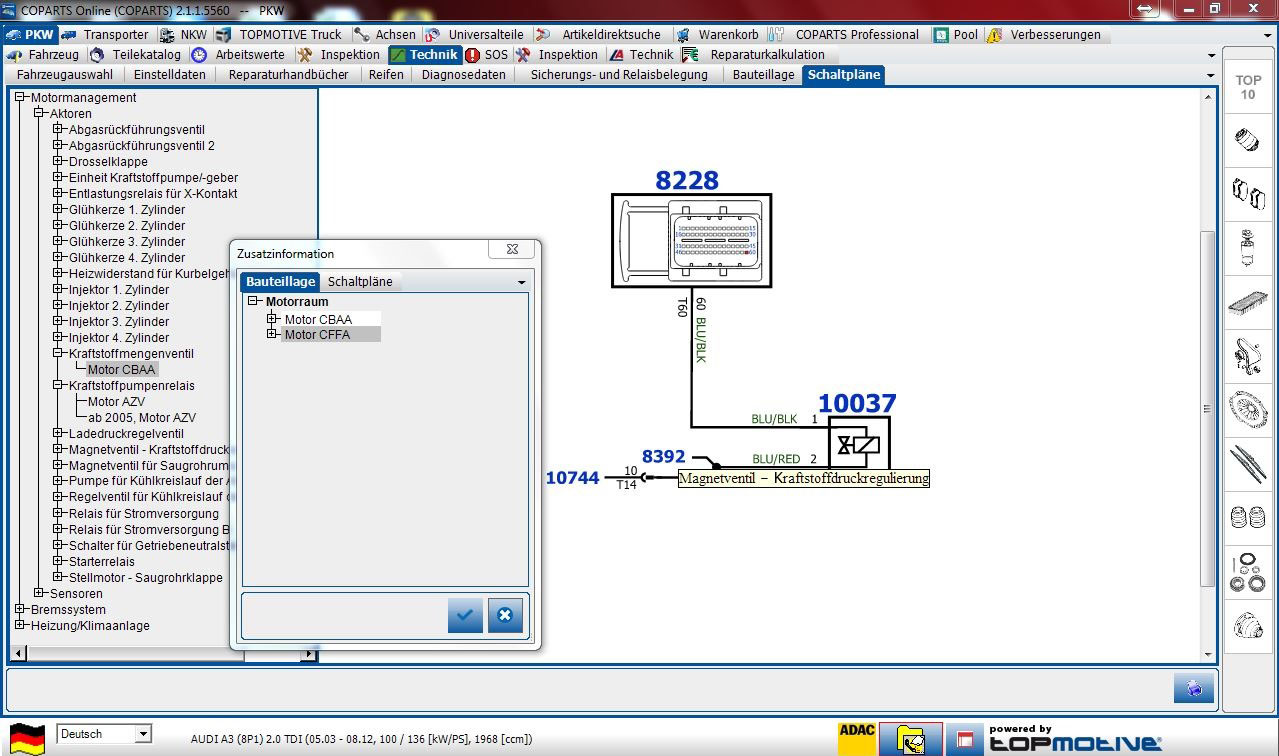Viewport: 1279px width, 756px height.
Task: Open the NKW category
Action: click(x=183, y=34)
